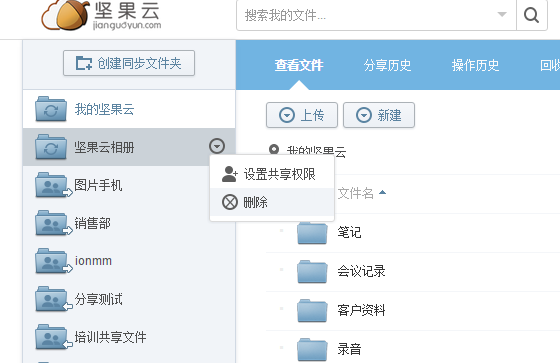Viewport: 560px width, 363px height.
Task: Click the 创建同步文件夹 button
Action: [129, 63]
